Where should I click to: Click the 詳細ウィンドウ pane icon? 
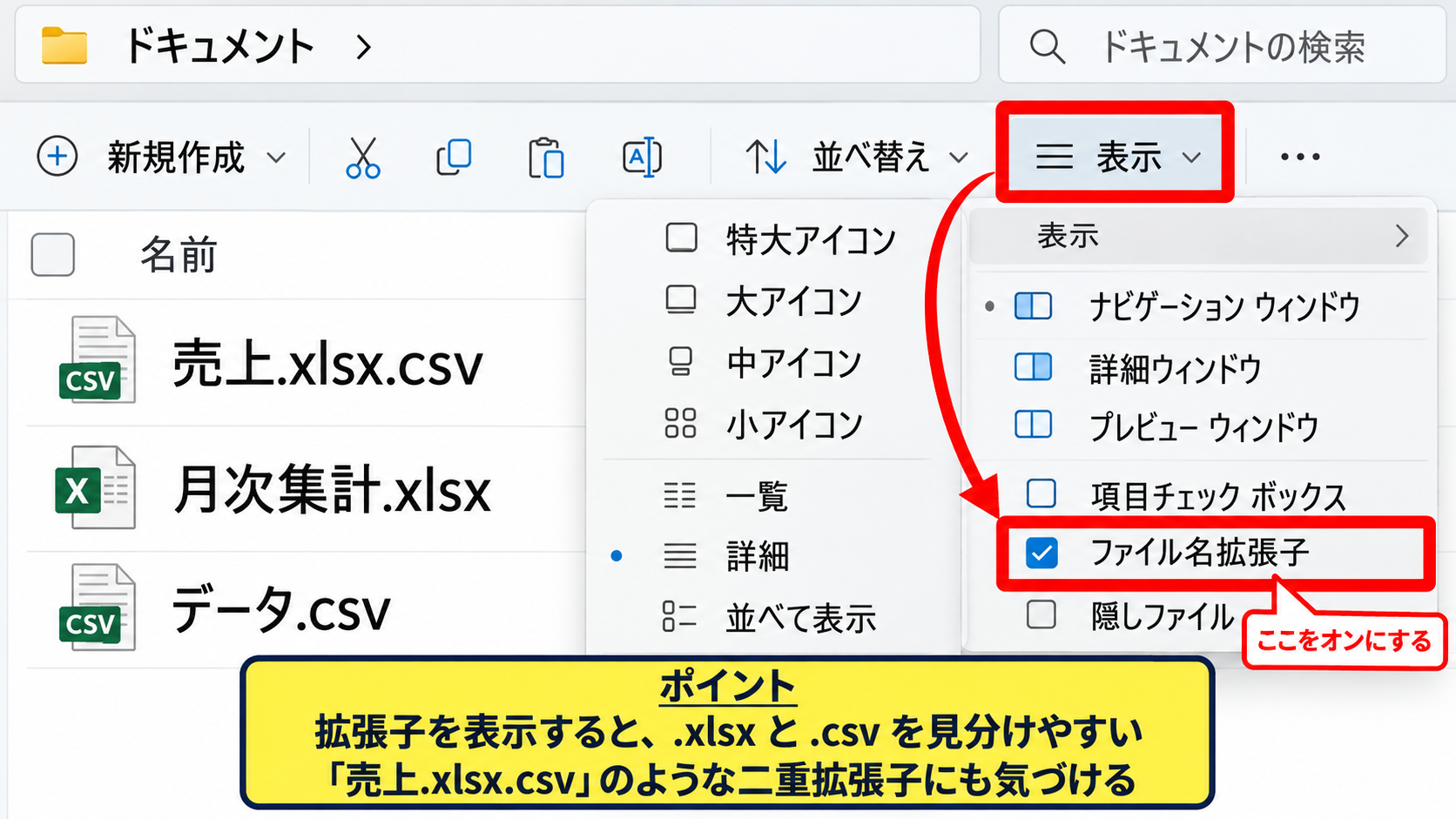(x=1034, y=367)
